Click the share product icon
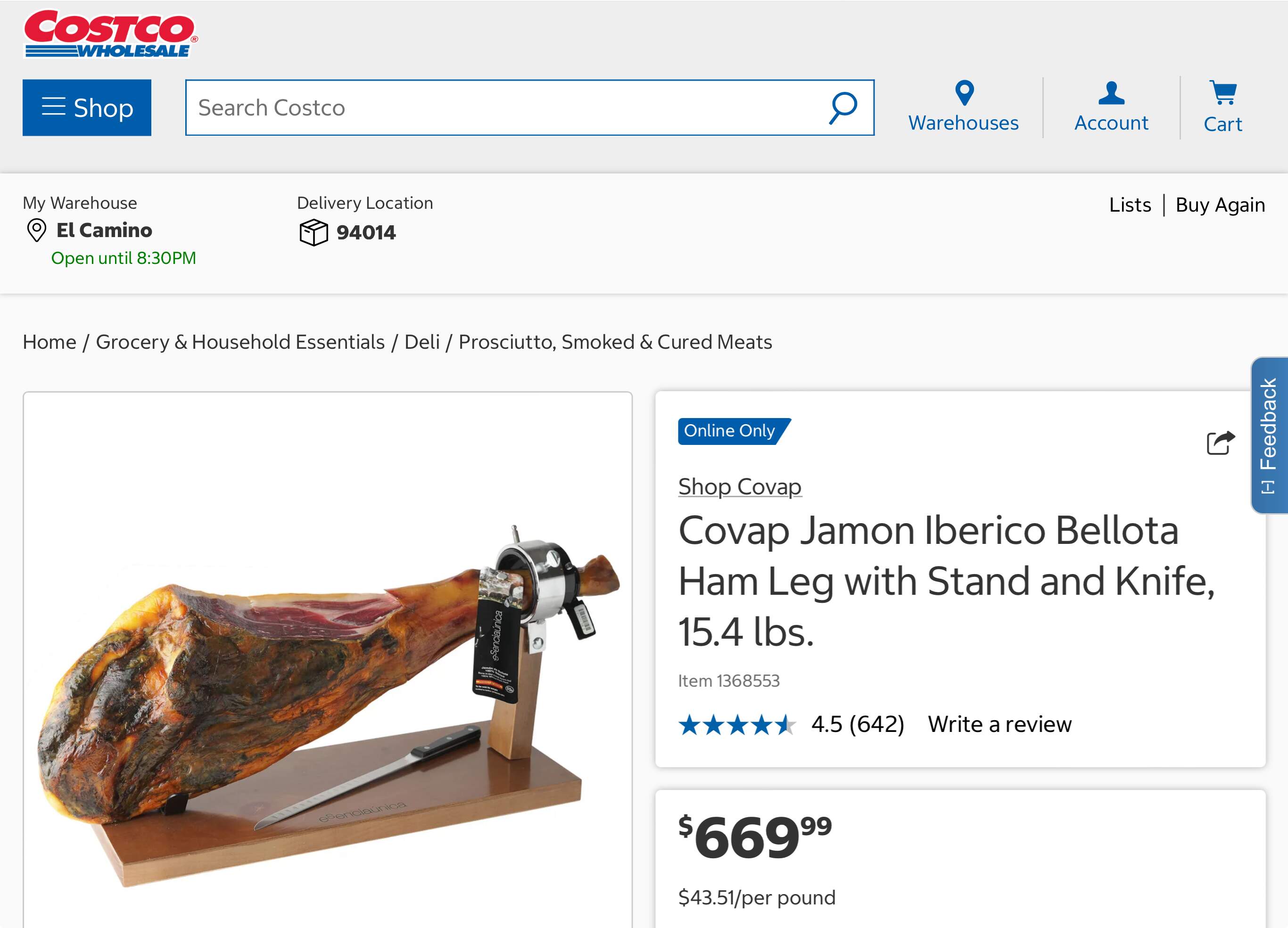The image size is (1288, 928). pos(1221,443)
